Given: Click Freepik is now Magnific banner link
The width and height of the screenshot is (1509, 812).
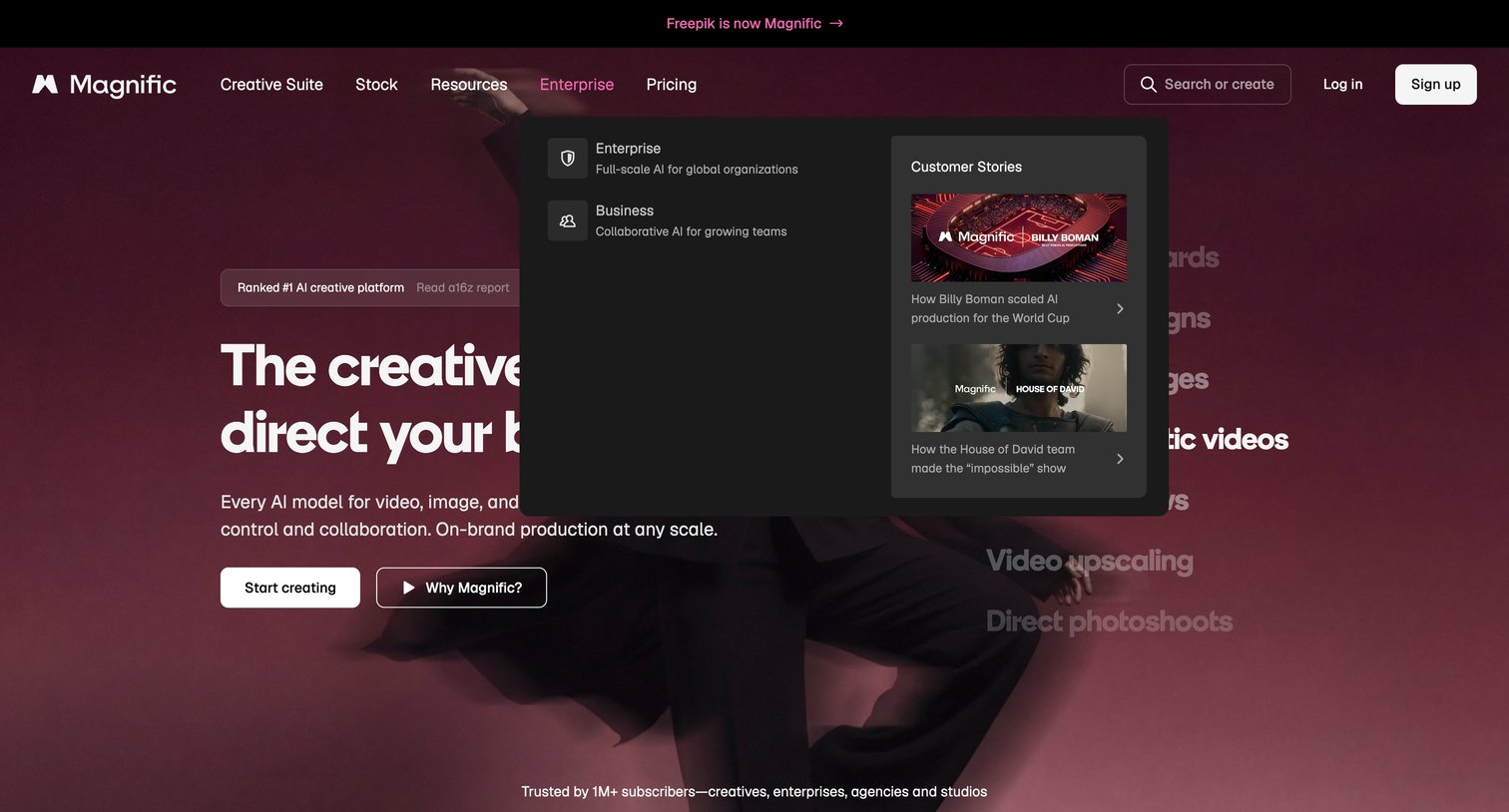Looking at the screenshot, I should [754, 24].
